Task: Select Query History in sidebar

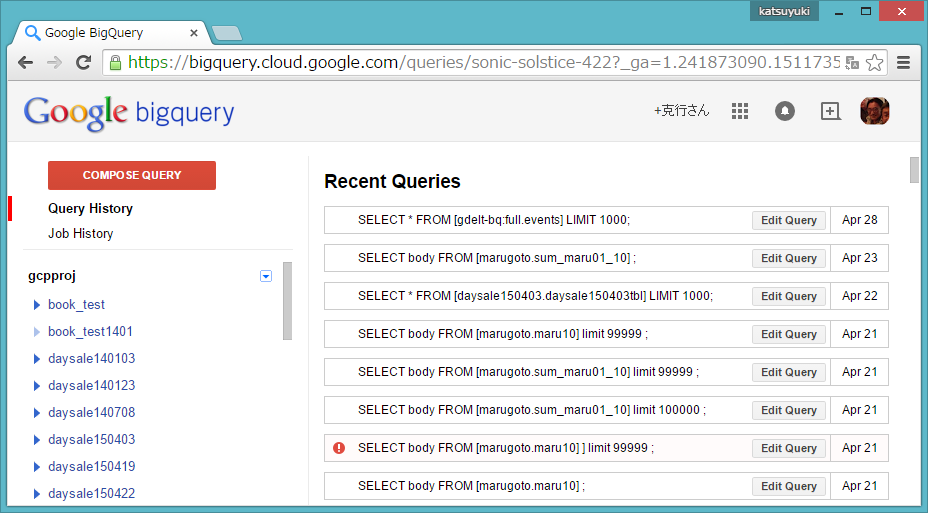Action: (91, 208)
